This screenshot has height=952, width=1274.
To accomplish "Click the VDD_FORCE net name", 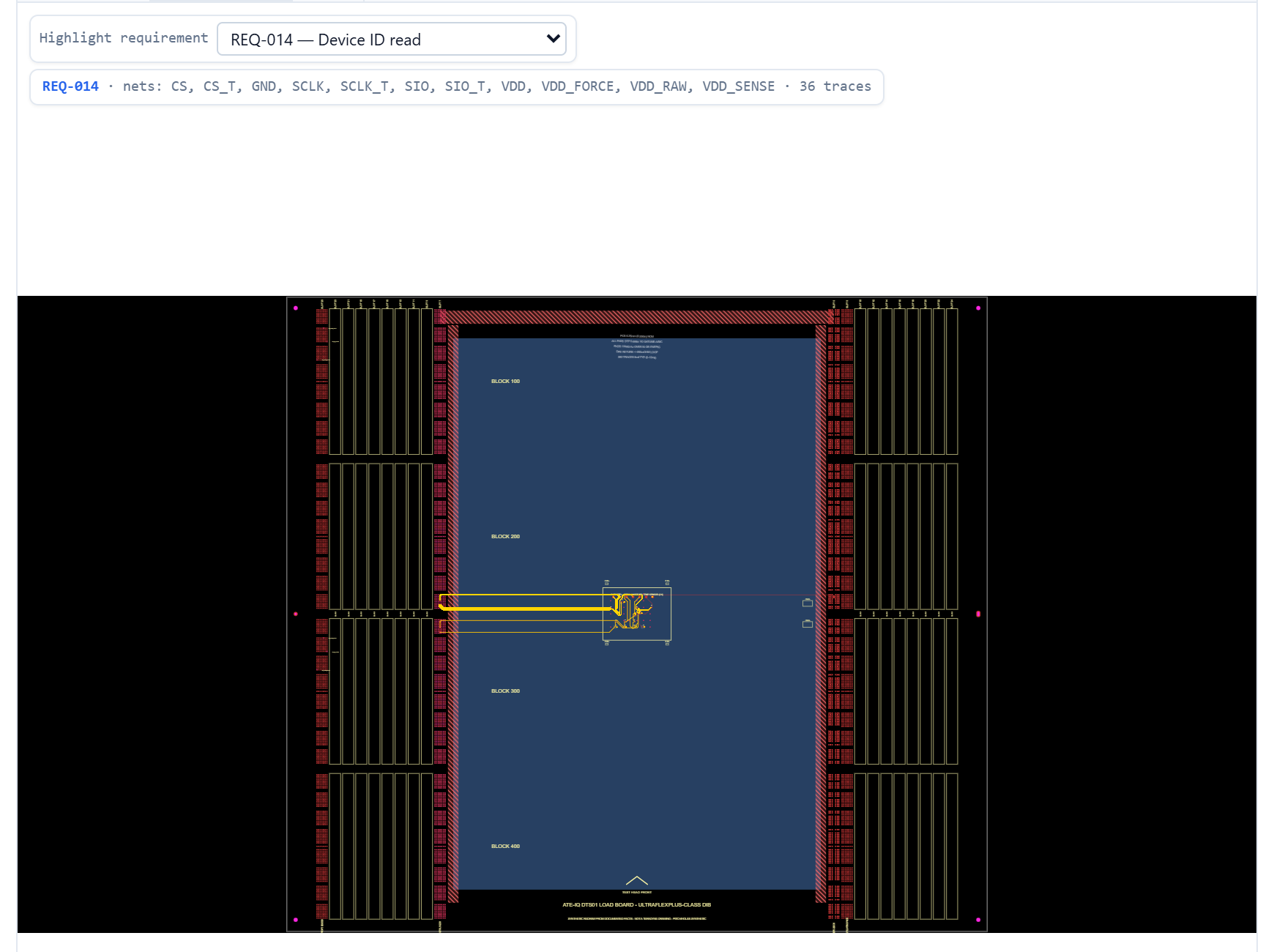I will click(578, 86).
